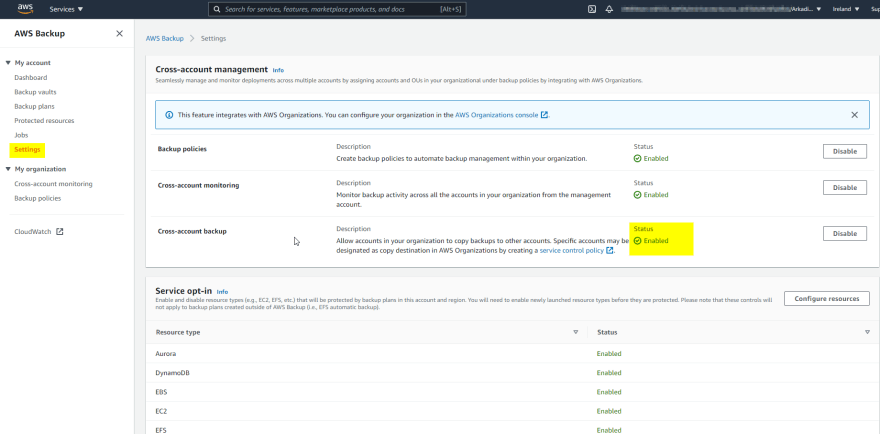The width and height of the screenshot is (880, 434).
Task: Click the AWS Backup breadcrumb link
Action: click(164, 38)
